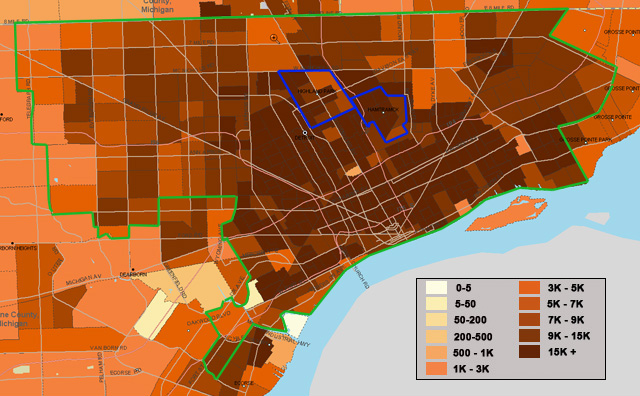This screenshot has height=396, width=640.
Task: Select the 3K - 5K legend swatch
Action: point(529,288)
